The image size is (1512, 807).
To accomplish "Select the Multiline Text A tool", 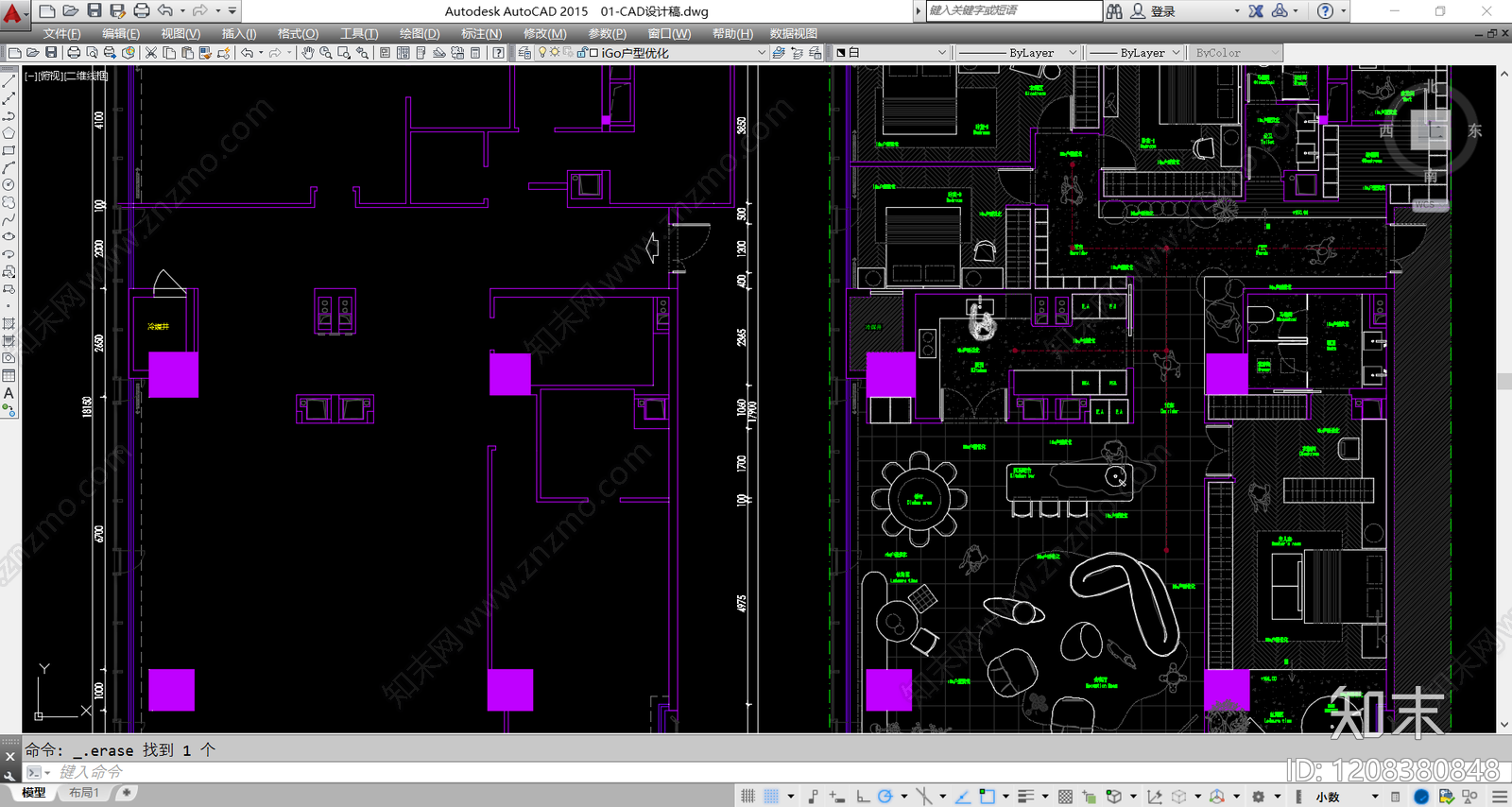I will click(9, 393).
